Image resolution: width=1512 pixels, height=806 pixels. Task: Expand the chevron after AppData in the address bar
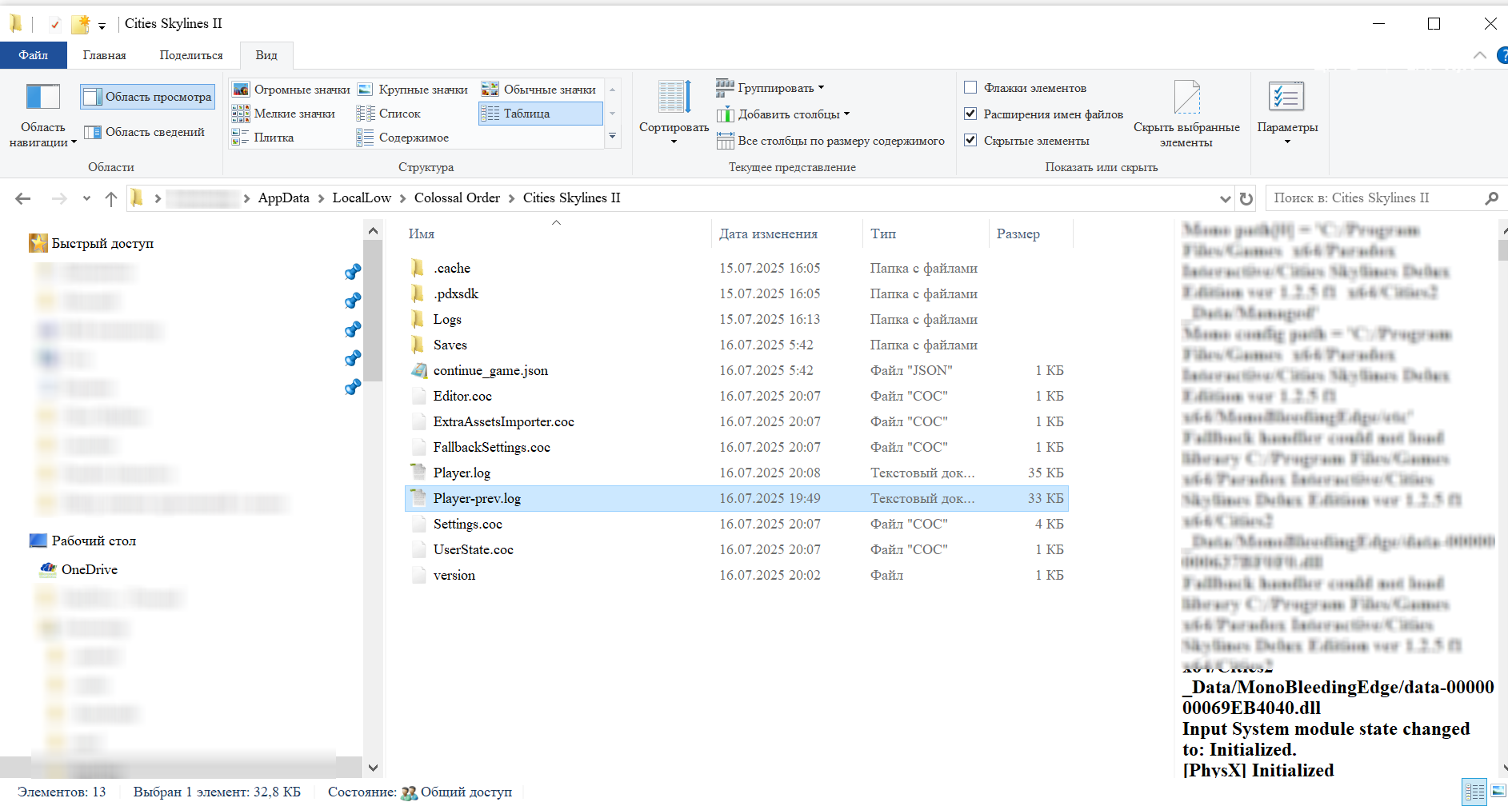(322, 198)
